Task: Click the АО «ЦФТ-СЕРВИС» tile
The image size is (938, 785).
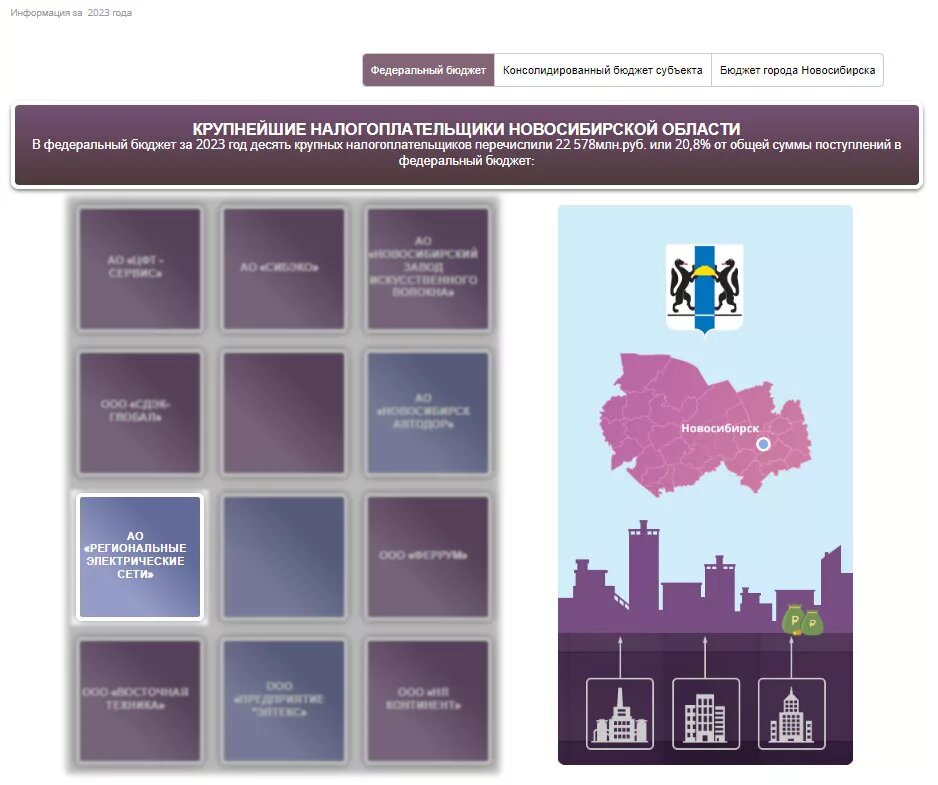Action: click(139, 269)
